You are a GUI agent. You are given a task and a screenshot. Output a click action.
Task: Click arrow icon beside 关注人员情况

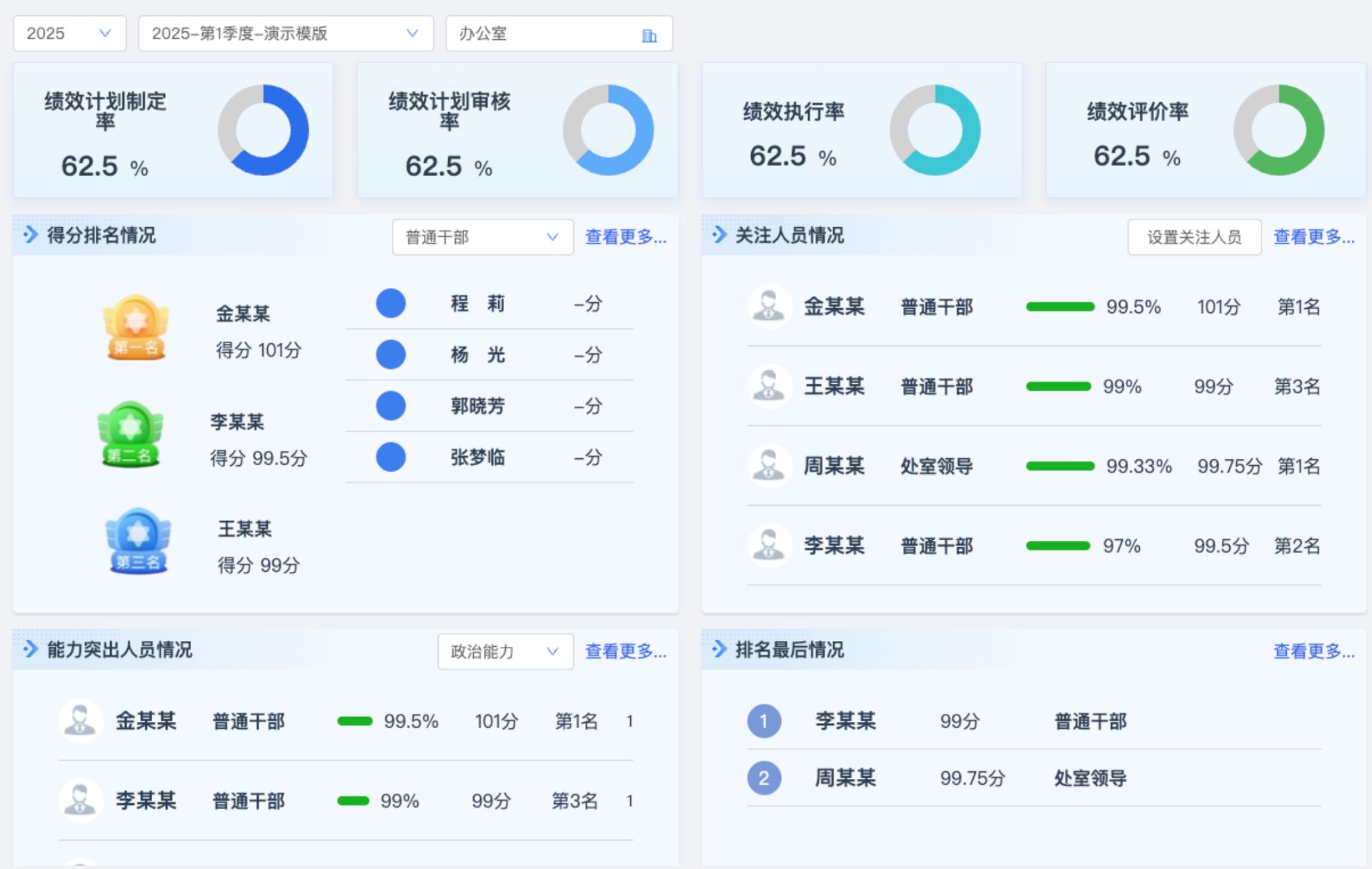coord(719,234)
